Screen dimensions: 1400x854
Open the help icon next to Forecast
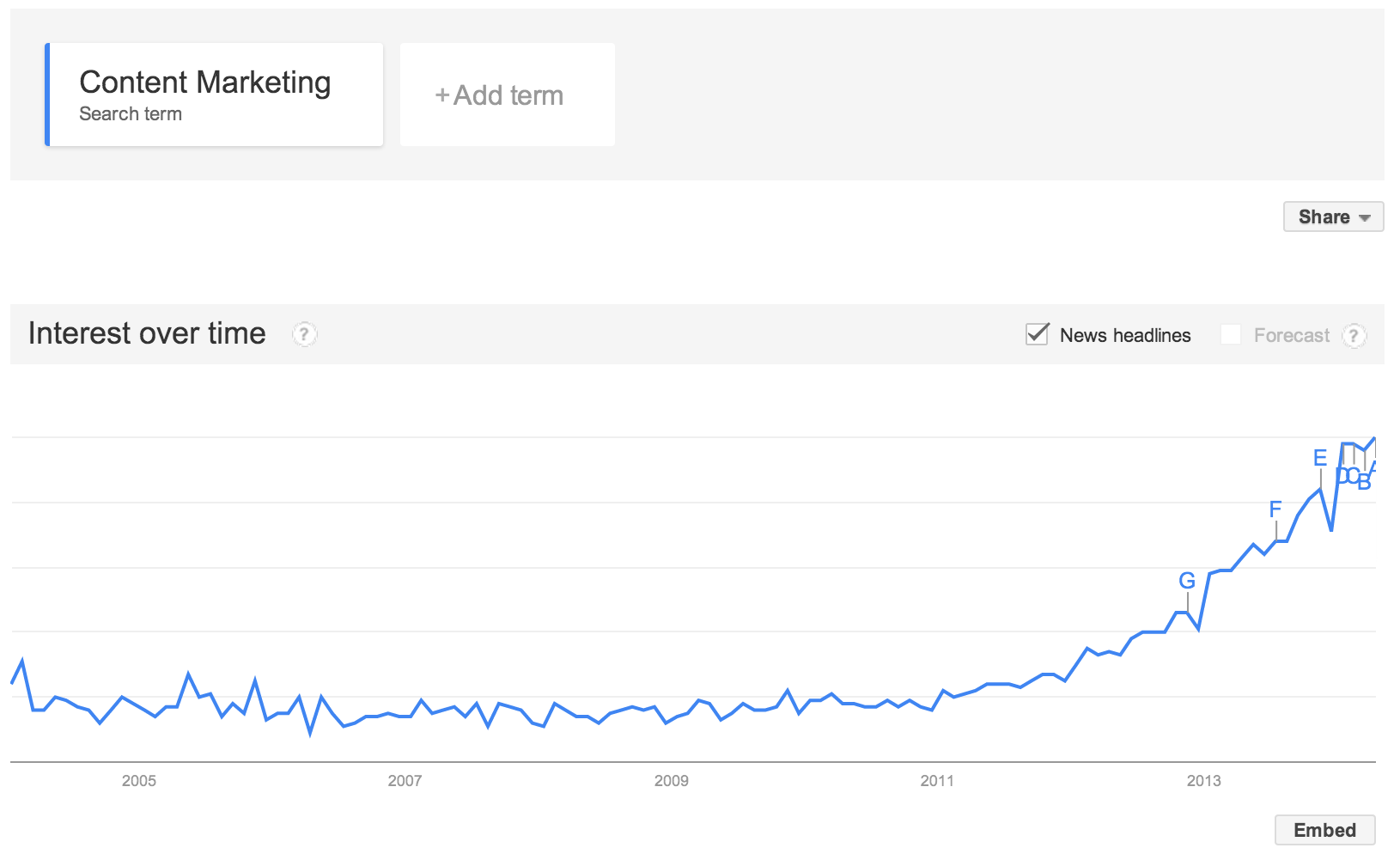coord(1354,335)
